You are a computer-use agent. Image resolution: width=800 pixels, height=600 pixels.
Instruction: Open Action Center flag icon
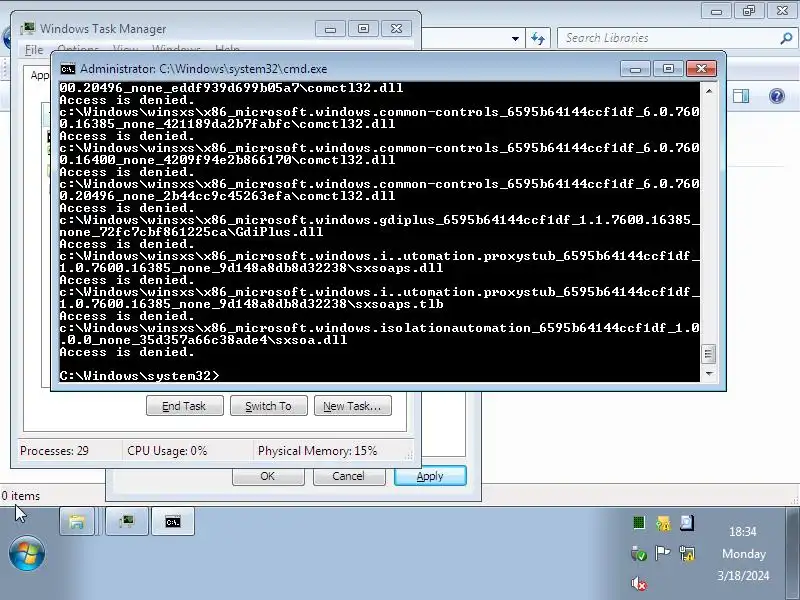click(662, 553)
